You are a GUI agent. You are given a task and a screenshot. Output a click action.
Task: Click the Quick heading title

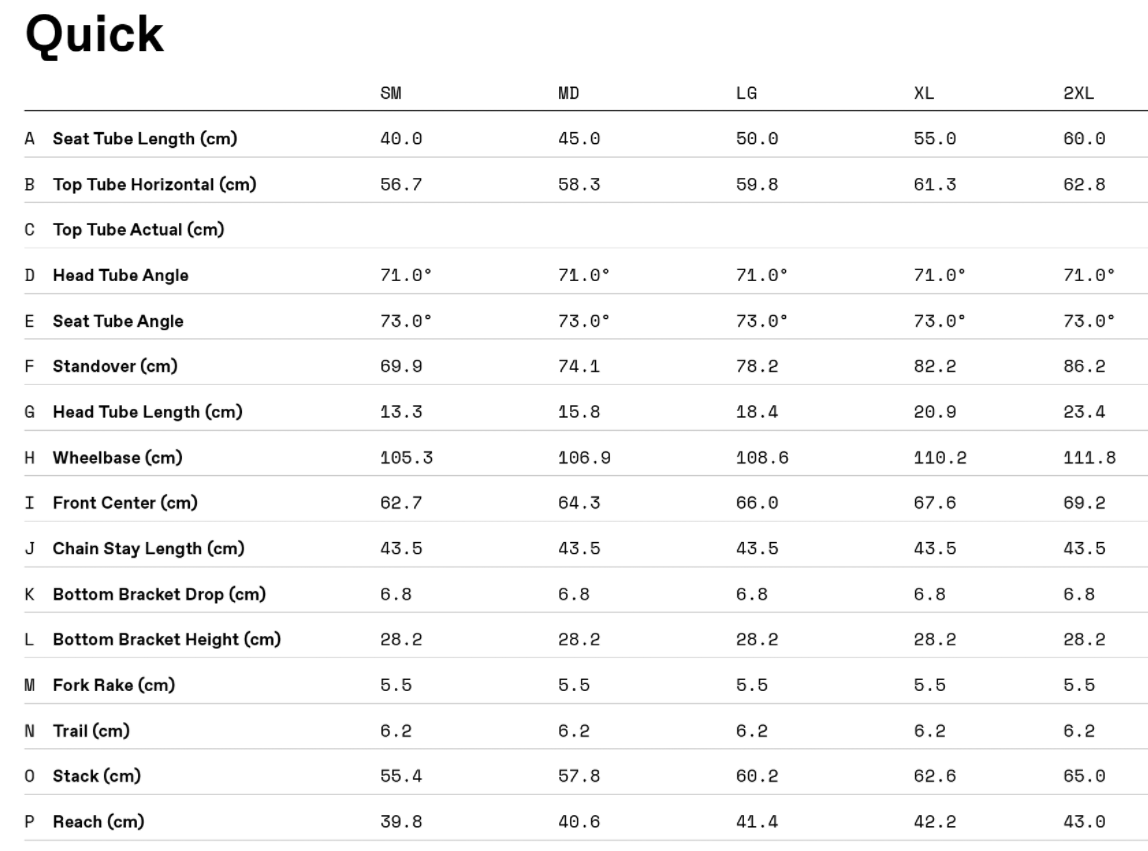94,34
